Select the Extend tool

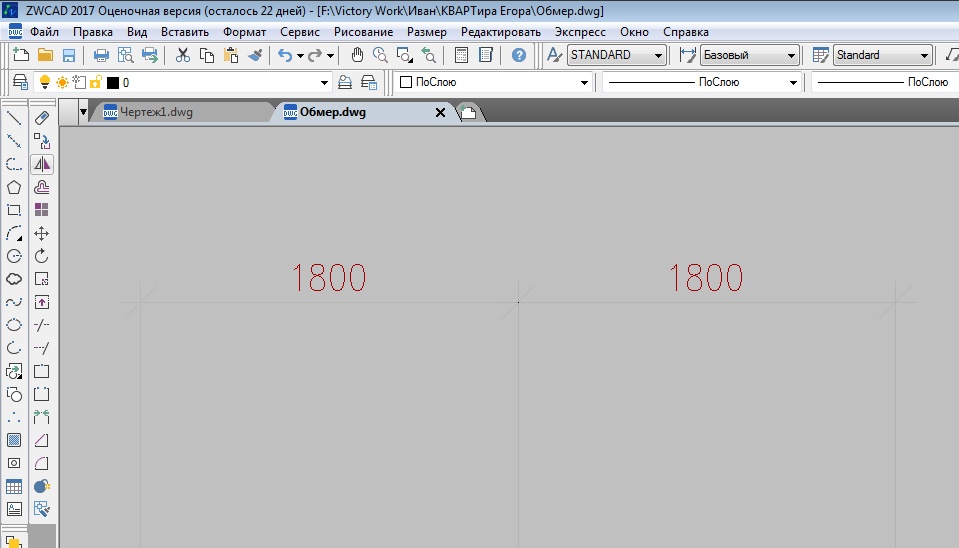(x=42, y=348)
